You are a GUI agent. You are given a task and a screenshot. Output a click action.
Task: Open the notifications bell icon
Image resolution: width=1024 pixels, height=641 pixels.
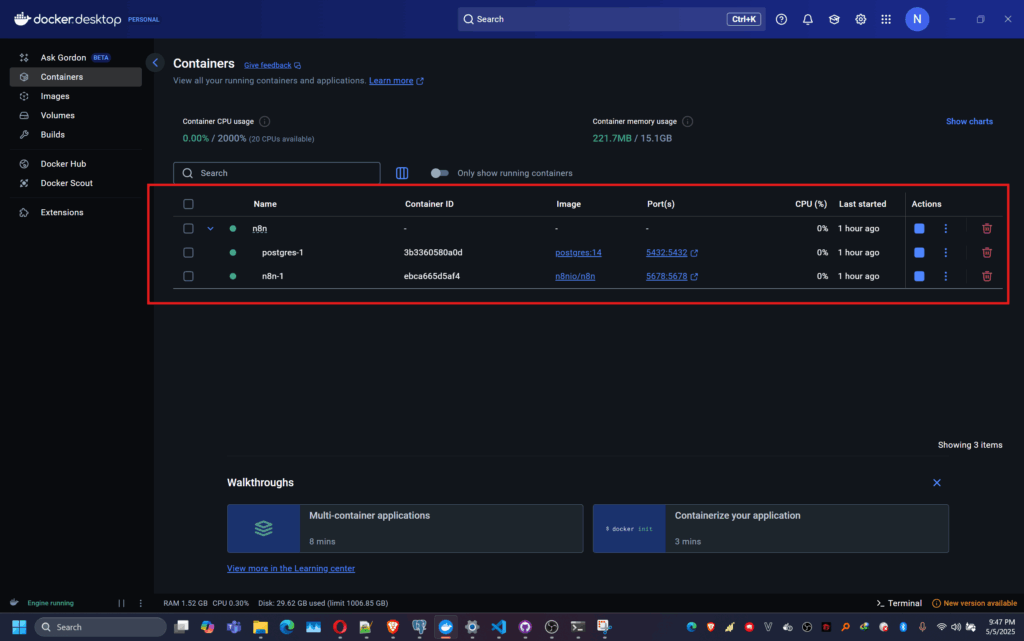[x=808, y=20]
